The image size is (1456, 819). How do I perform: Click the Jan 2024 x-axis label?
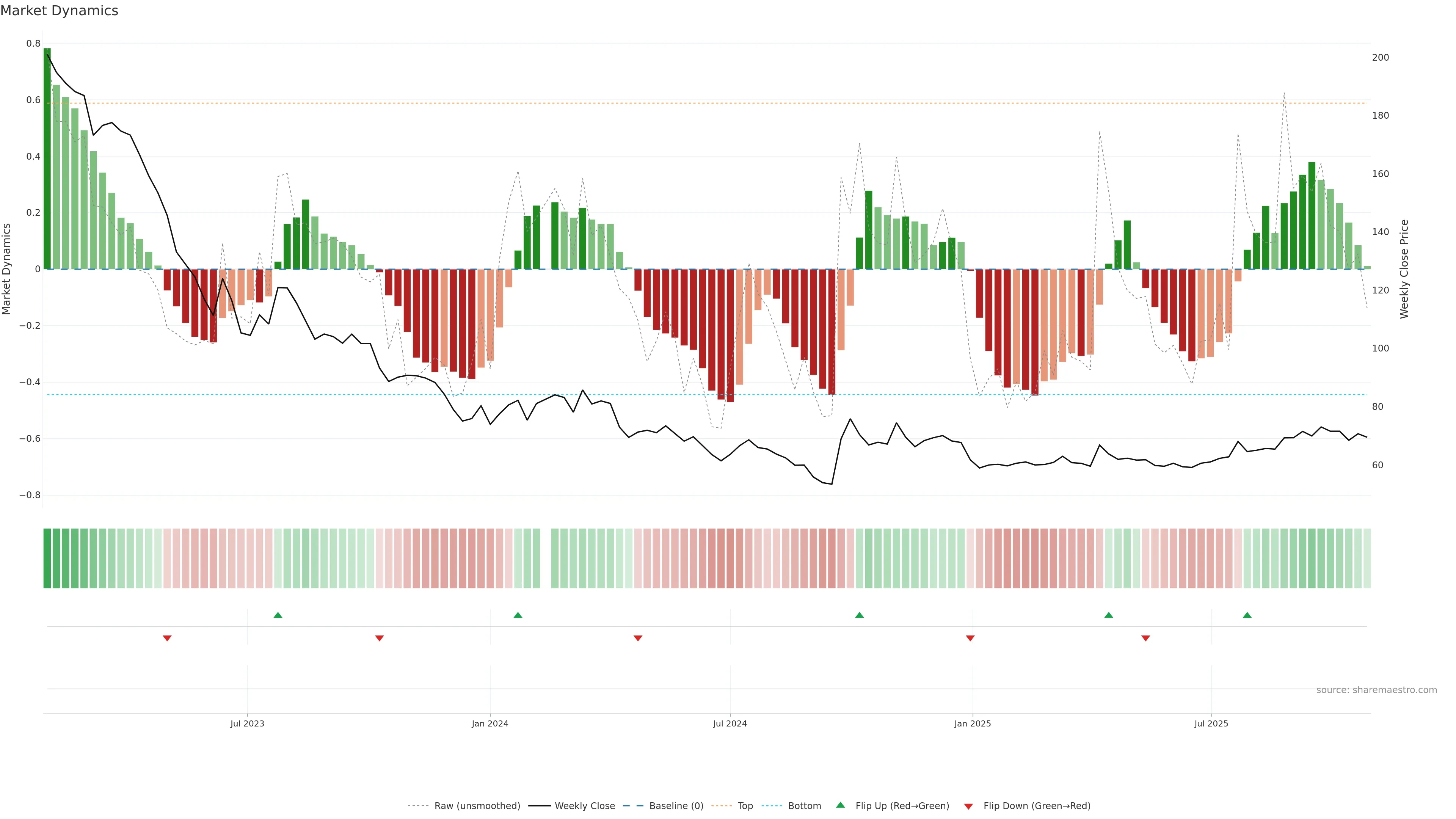[x=490, y=723]
